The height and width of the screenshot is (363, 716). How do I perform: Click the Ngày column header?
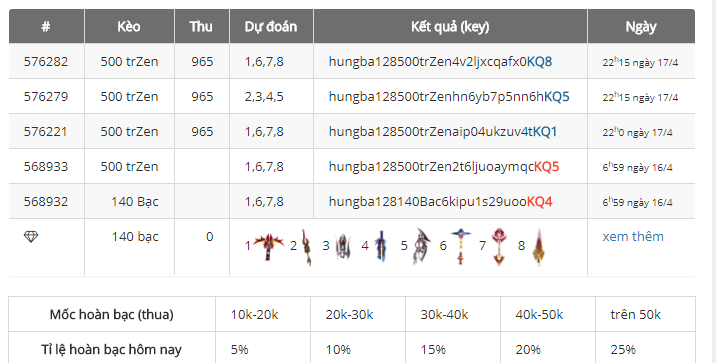(x=641, y=26)
